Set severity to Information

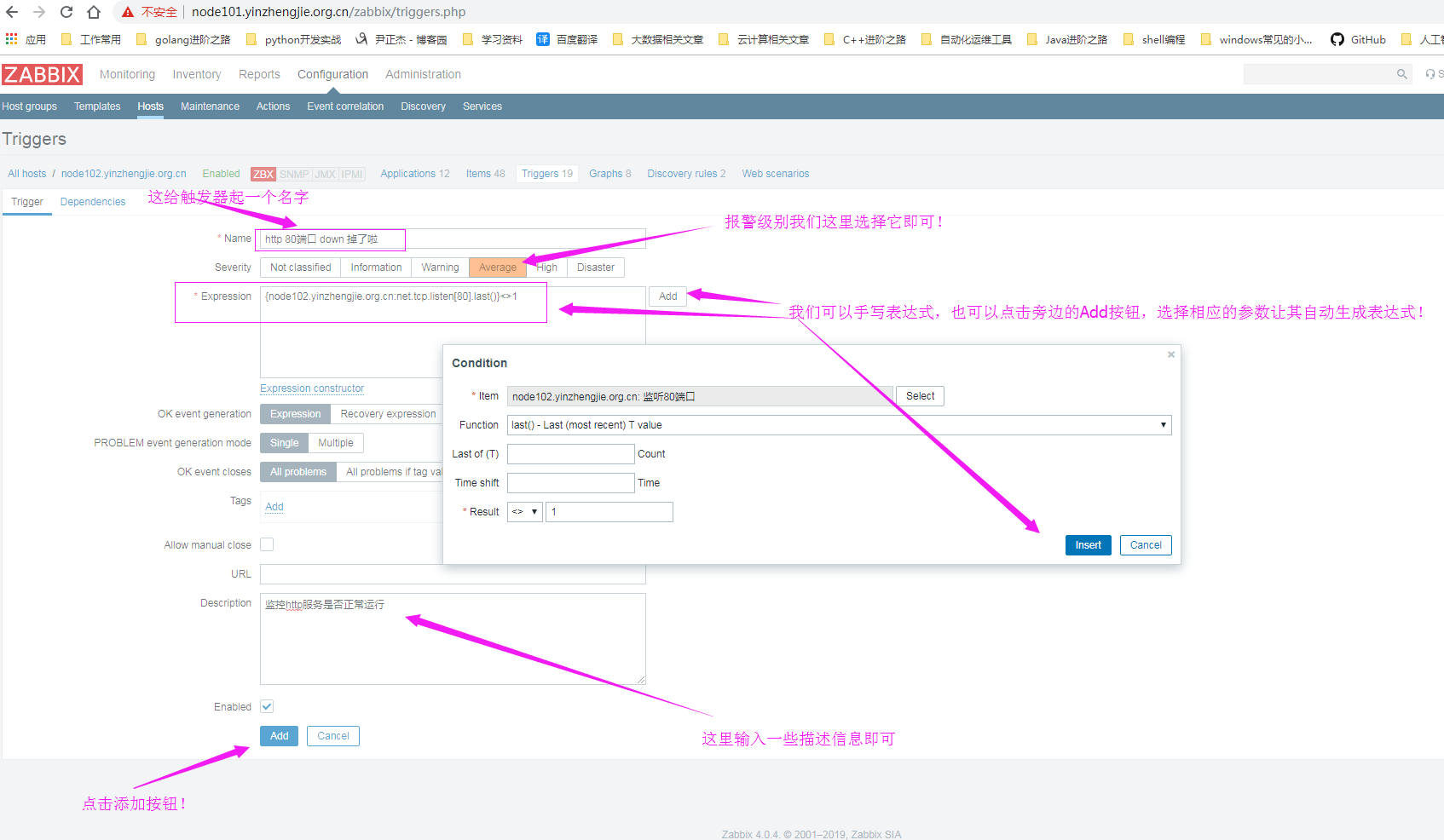[x=376, y=268]
